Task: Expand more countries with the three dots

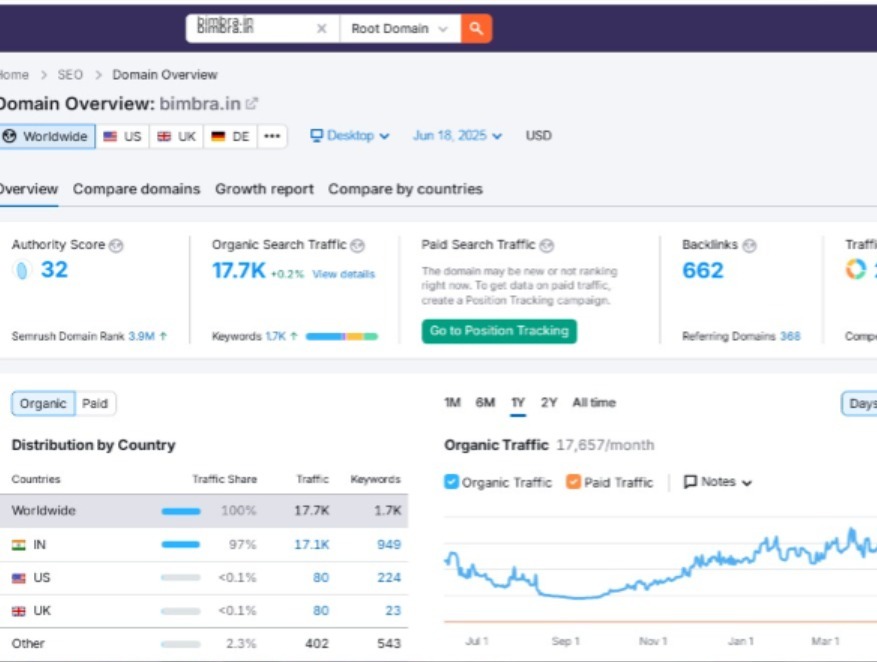Action: pos(272,136)
